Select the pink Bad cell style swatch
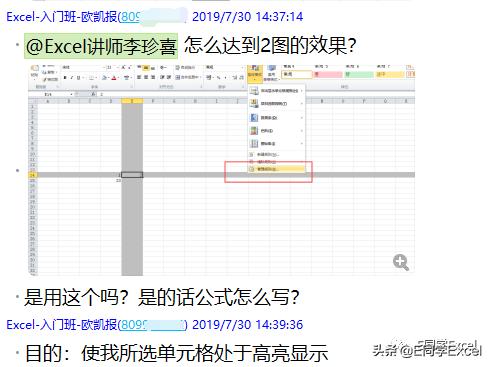The width and height of the screenshot is (492, 367). [x=328, y=74]
